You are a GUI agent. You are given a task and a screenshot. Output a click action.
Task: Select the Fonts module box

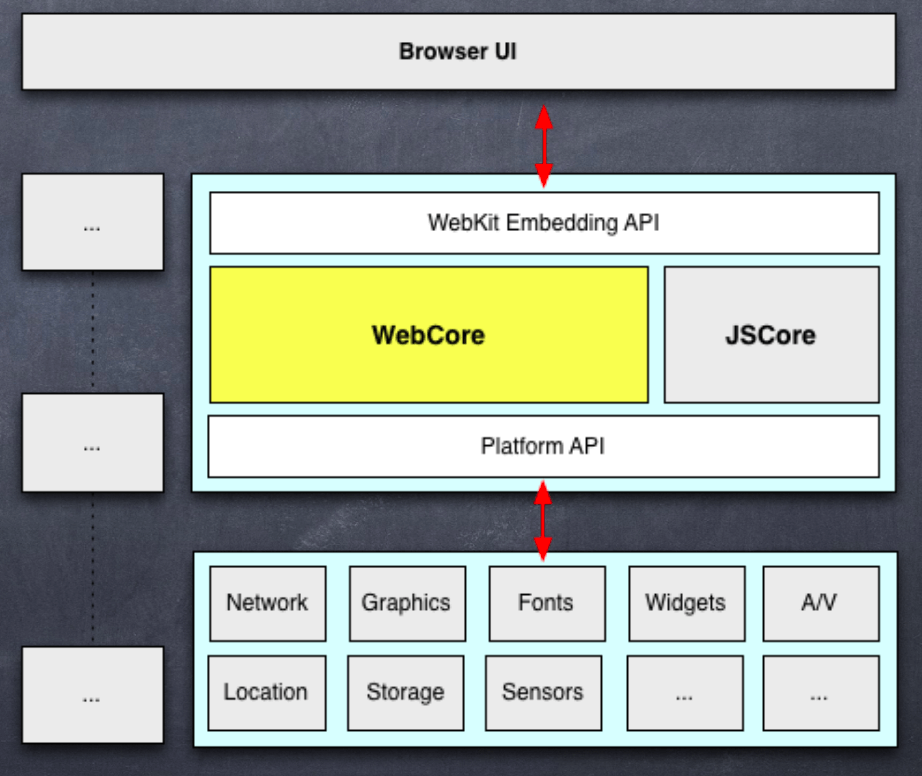(546, 603)
